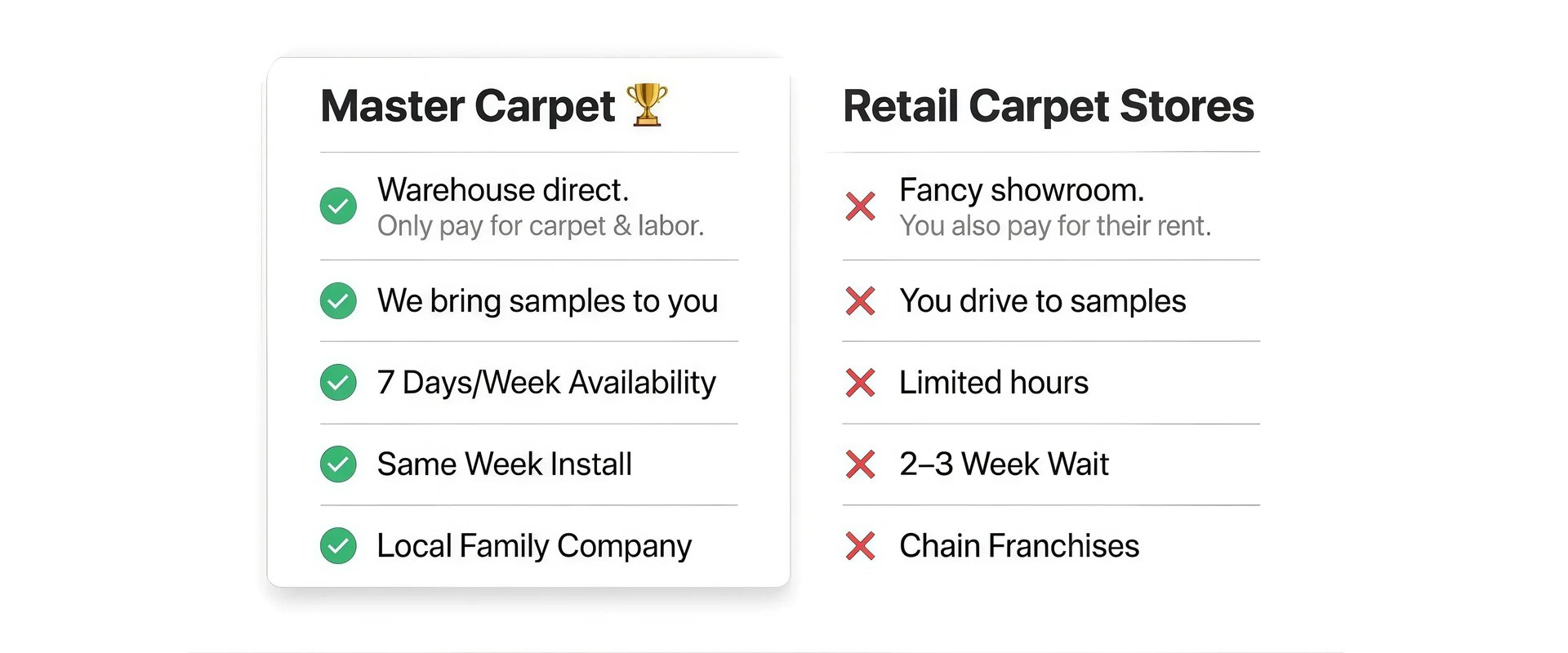Click red X beside Chain Franchises
This screenshot has height=653, width=1568.
tap(860, 546)
